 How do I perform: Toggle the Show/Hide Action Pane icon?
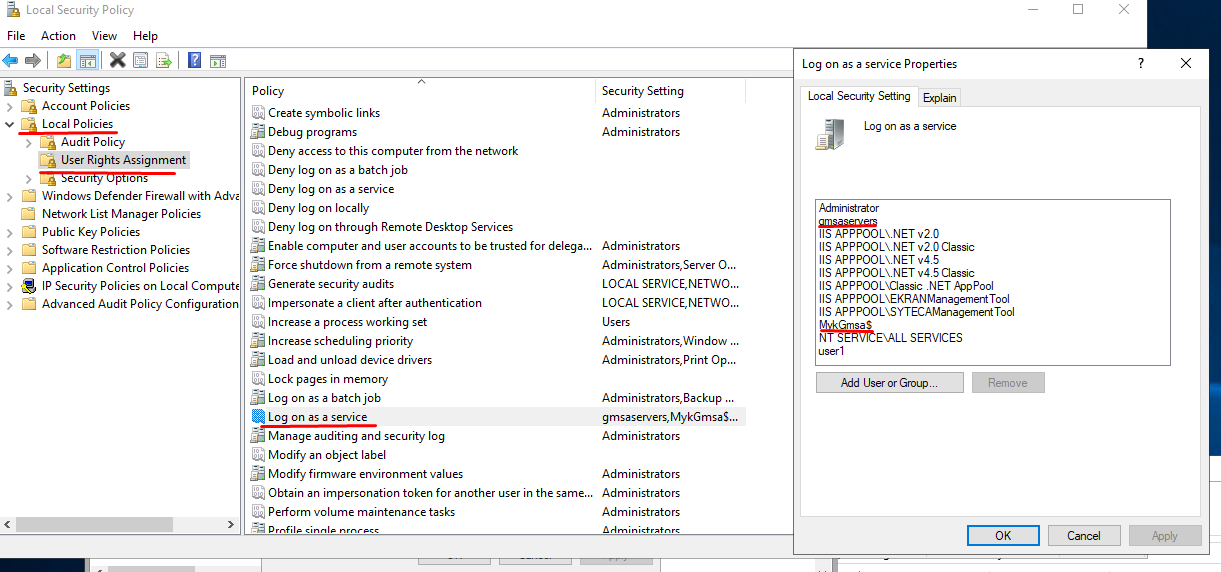(x=217, y=60)
